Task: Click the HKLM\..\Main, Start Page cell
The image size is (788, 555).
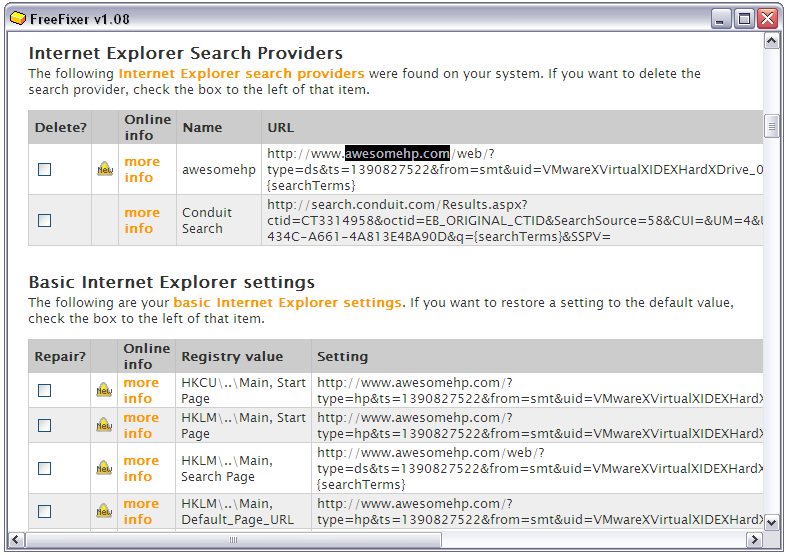Action: point(243,425)
